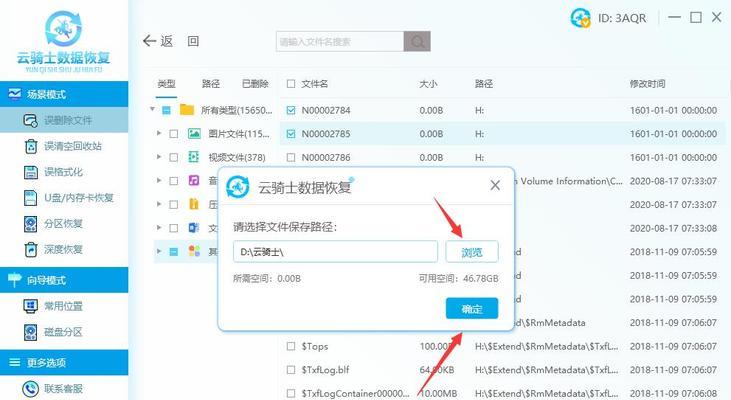
Task: Click the user account avatar icon
Action: click(580, 18)
